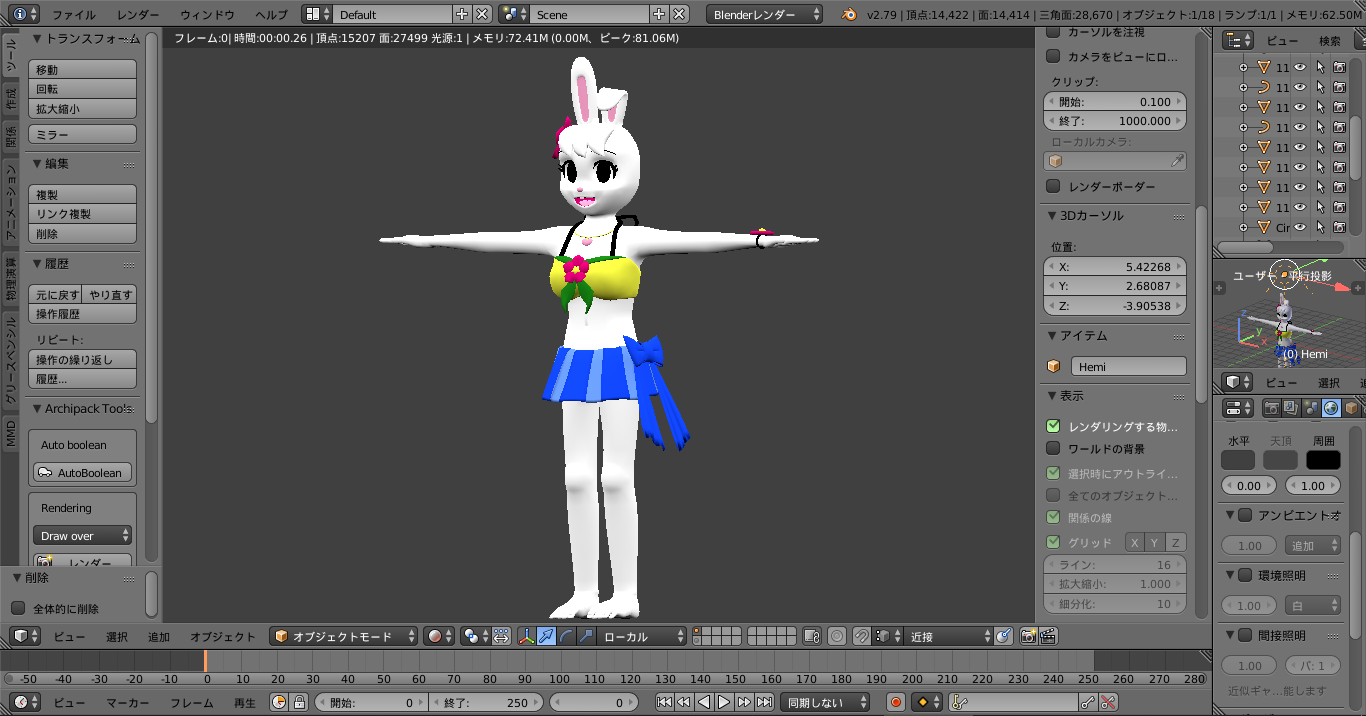Open ローカル orientation dropdown

point(643,636)
